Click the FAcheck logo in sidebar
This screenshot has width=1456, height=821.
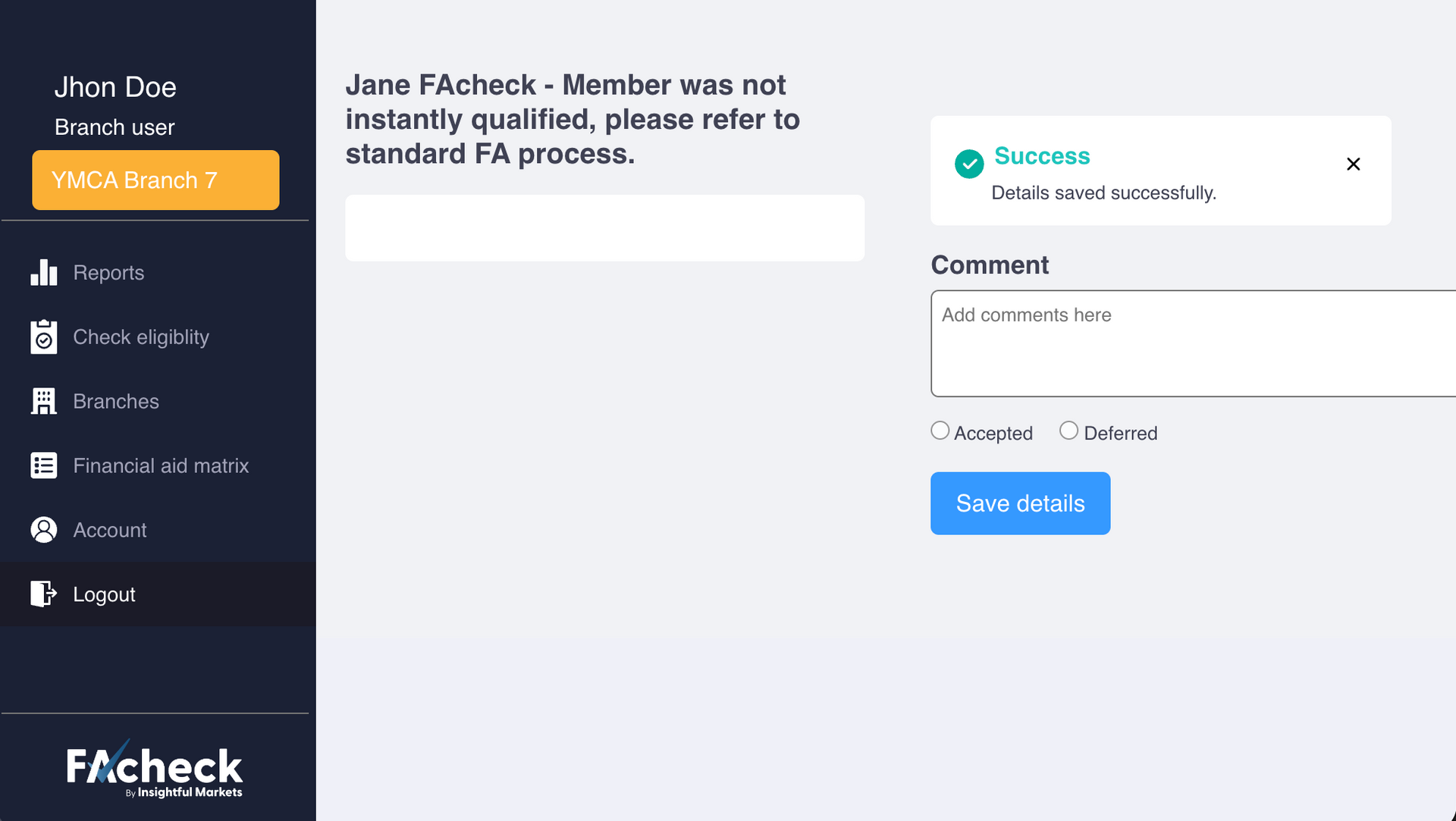click(155, 770)
